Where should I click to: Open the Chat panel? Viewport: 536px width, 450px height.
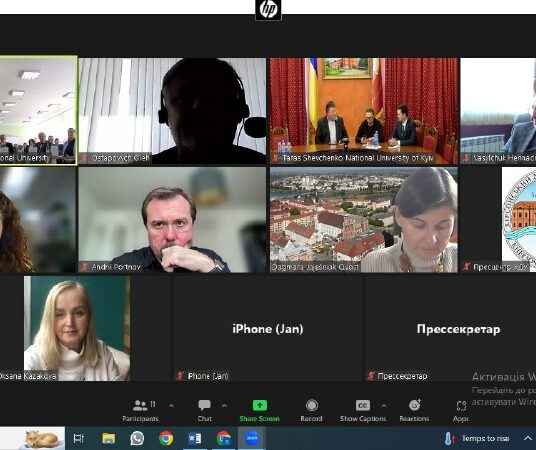coord(204,411)
